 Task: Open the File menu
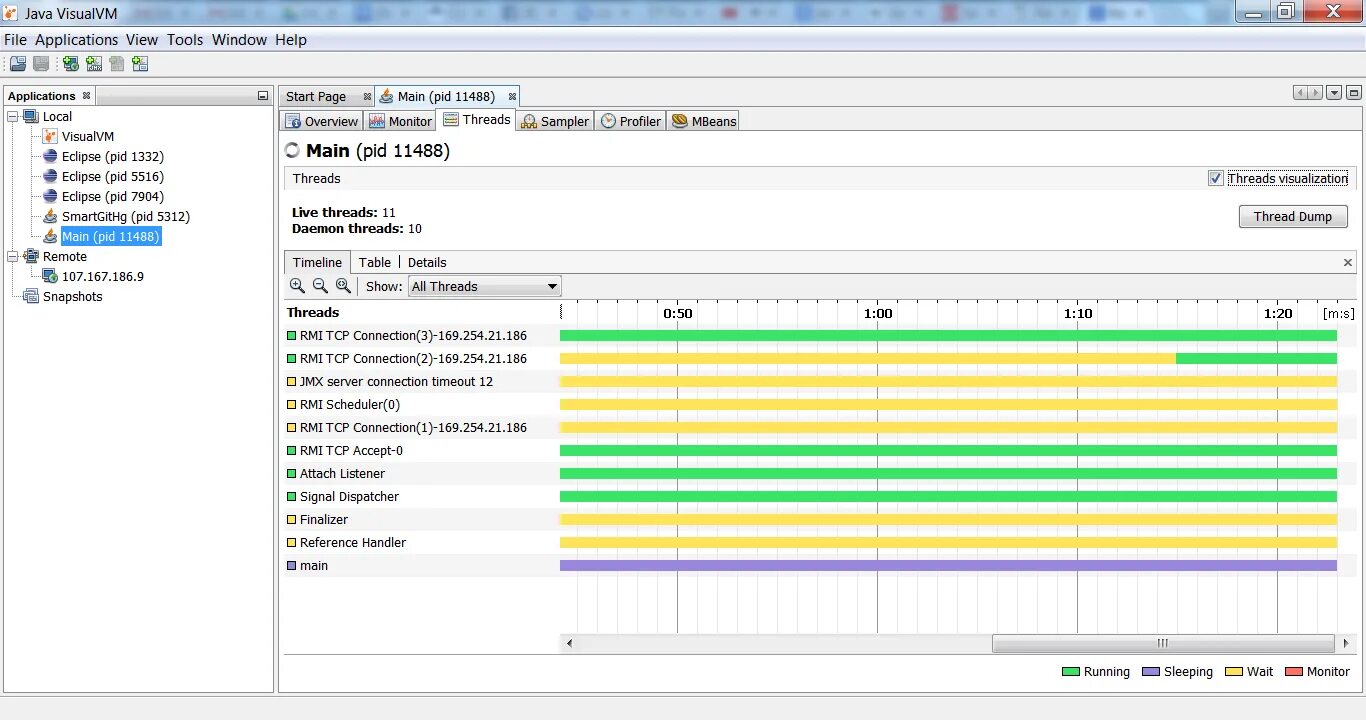coord(15,40)
